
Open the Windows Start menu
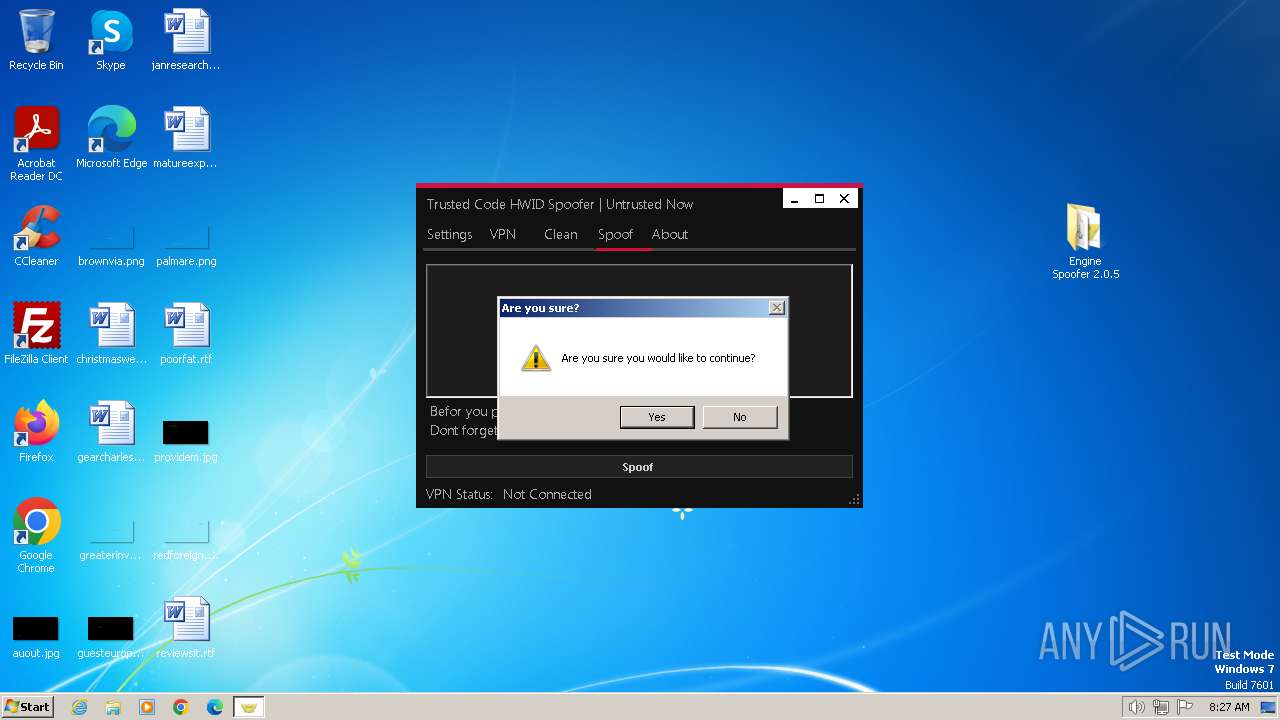coord(27,707)
